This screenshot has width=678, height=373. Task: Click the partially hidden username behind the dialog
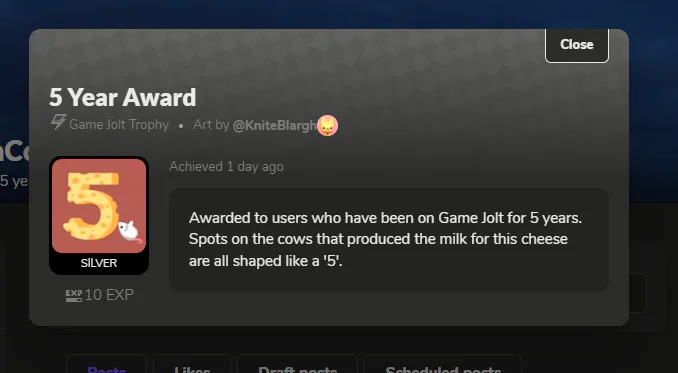click(x=14, y=152)
